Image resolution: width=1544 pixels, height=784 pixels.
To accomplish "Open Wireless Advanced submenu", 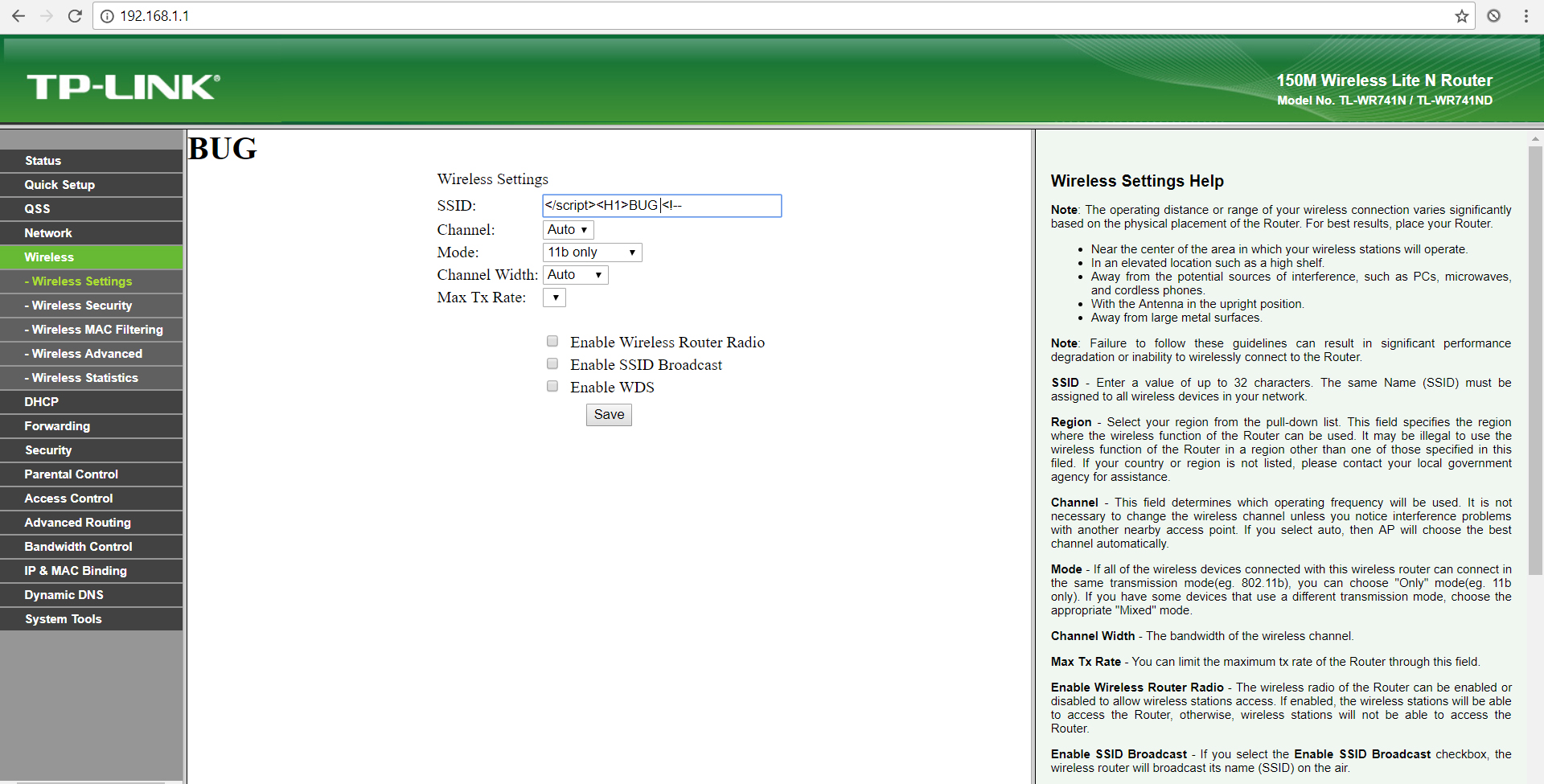I will coord(92,354).
